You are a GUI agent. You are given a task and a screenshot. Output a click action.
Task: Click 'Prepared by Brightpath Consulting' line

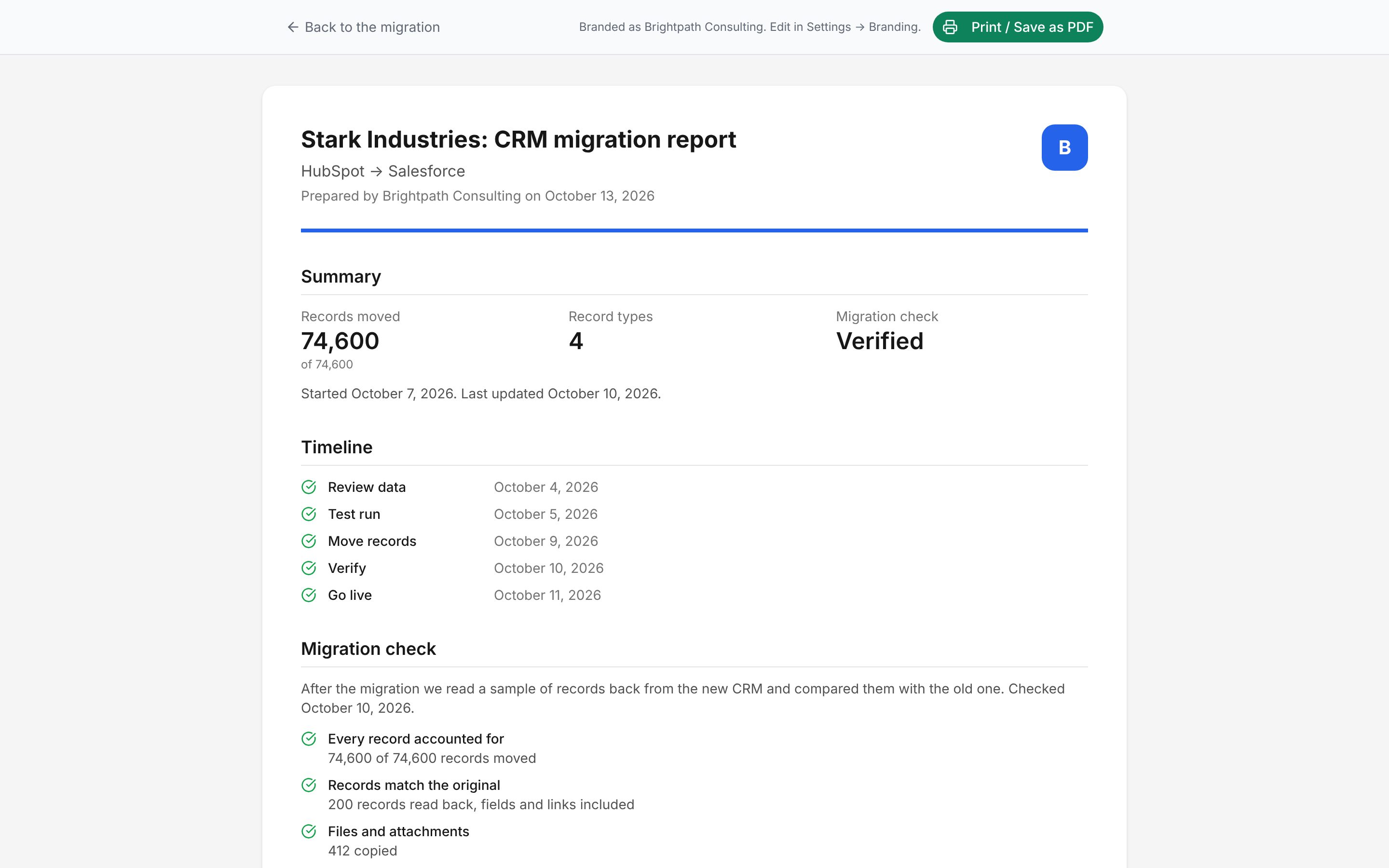[477, 196]
